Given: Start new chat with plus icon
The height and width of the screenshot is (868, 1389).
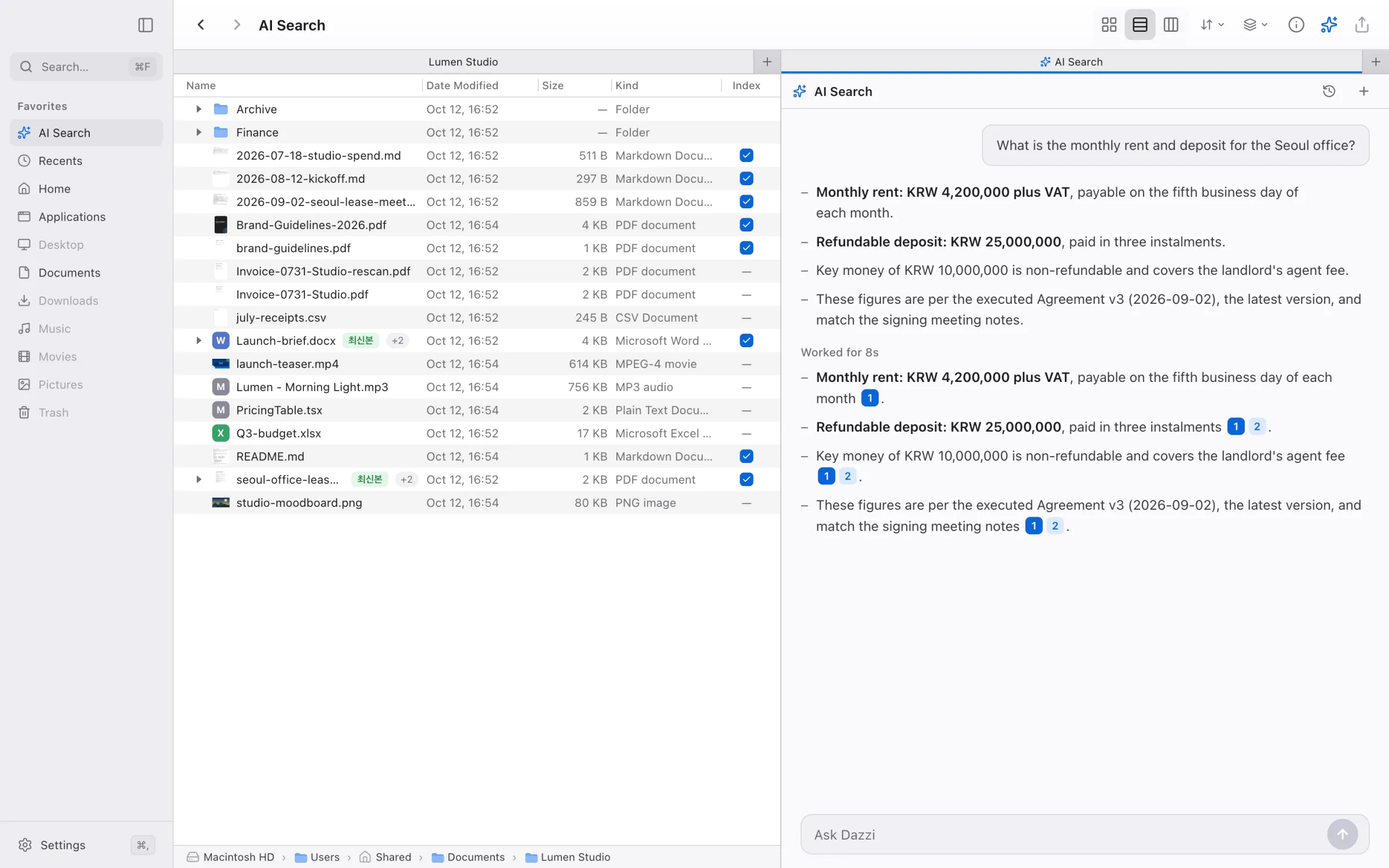Looking at the screenshot, I should (1364, 91).
